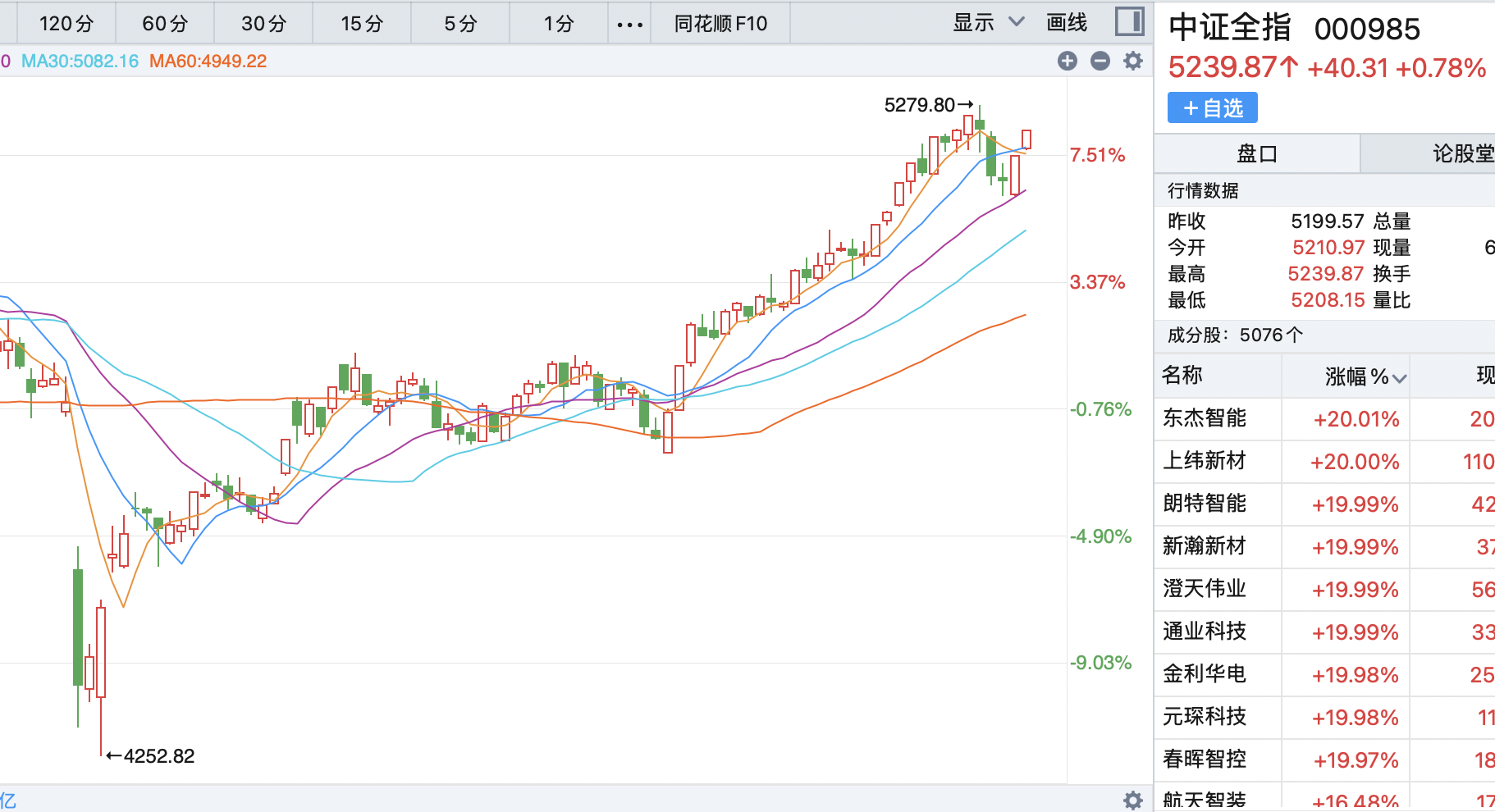Switch to 盘口 tab

click(x=1256, y=153)
